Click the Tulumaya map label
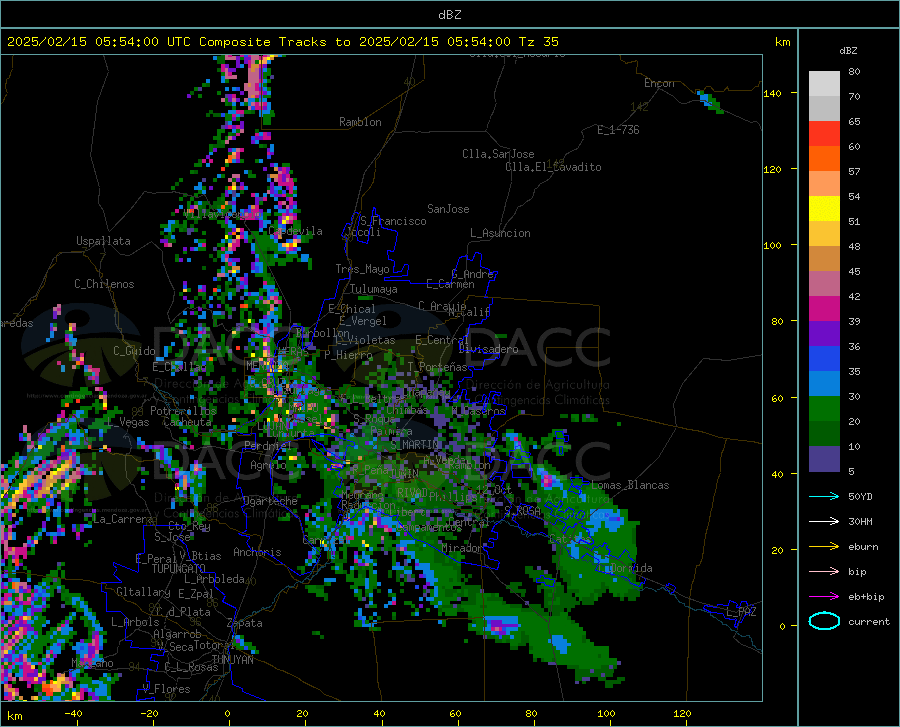 pyautogui.click(x=374, y=289)
